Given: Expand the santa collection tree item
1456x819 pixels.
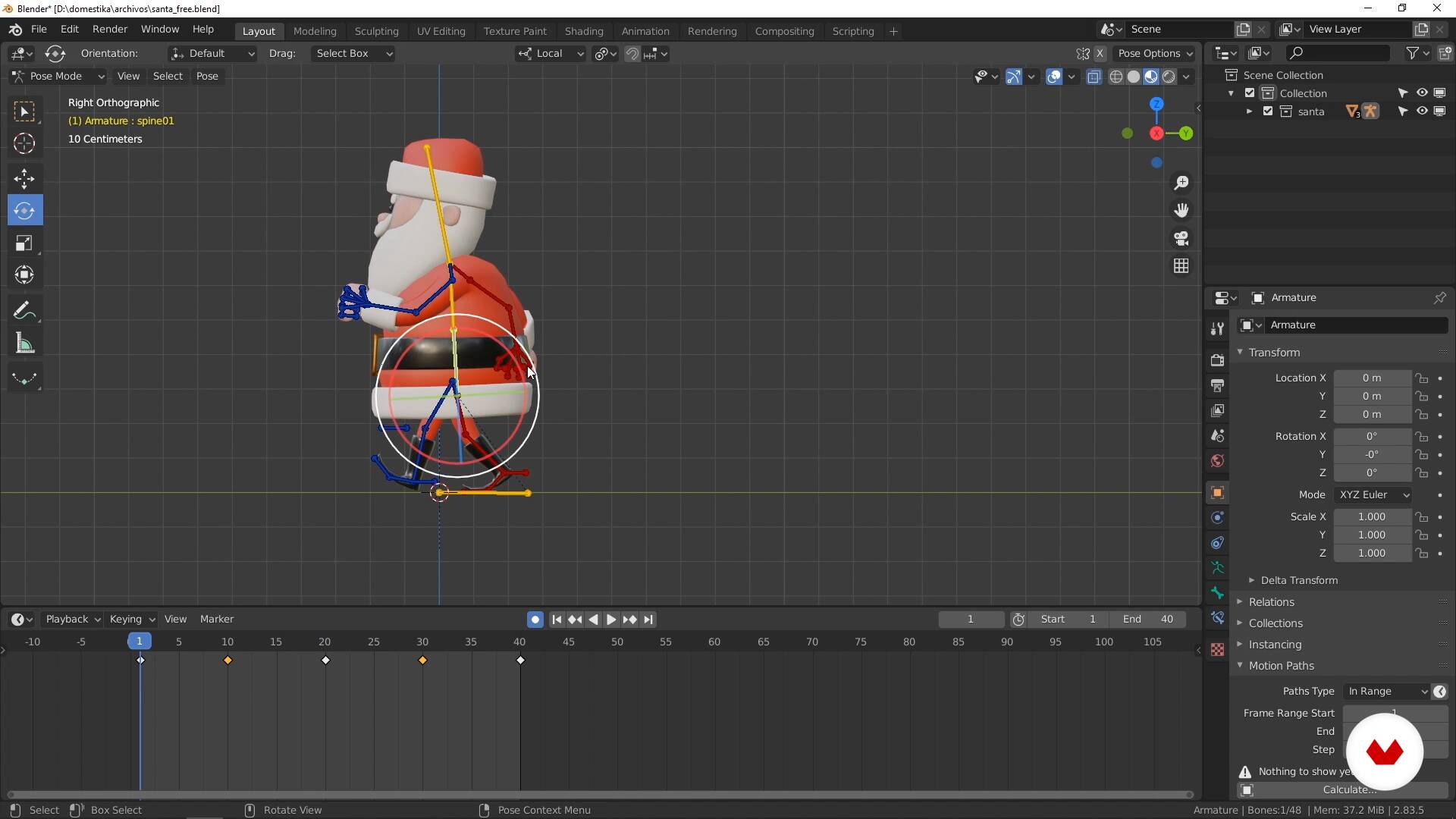Looking at the screenshot, I should click(1249, 111).
